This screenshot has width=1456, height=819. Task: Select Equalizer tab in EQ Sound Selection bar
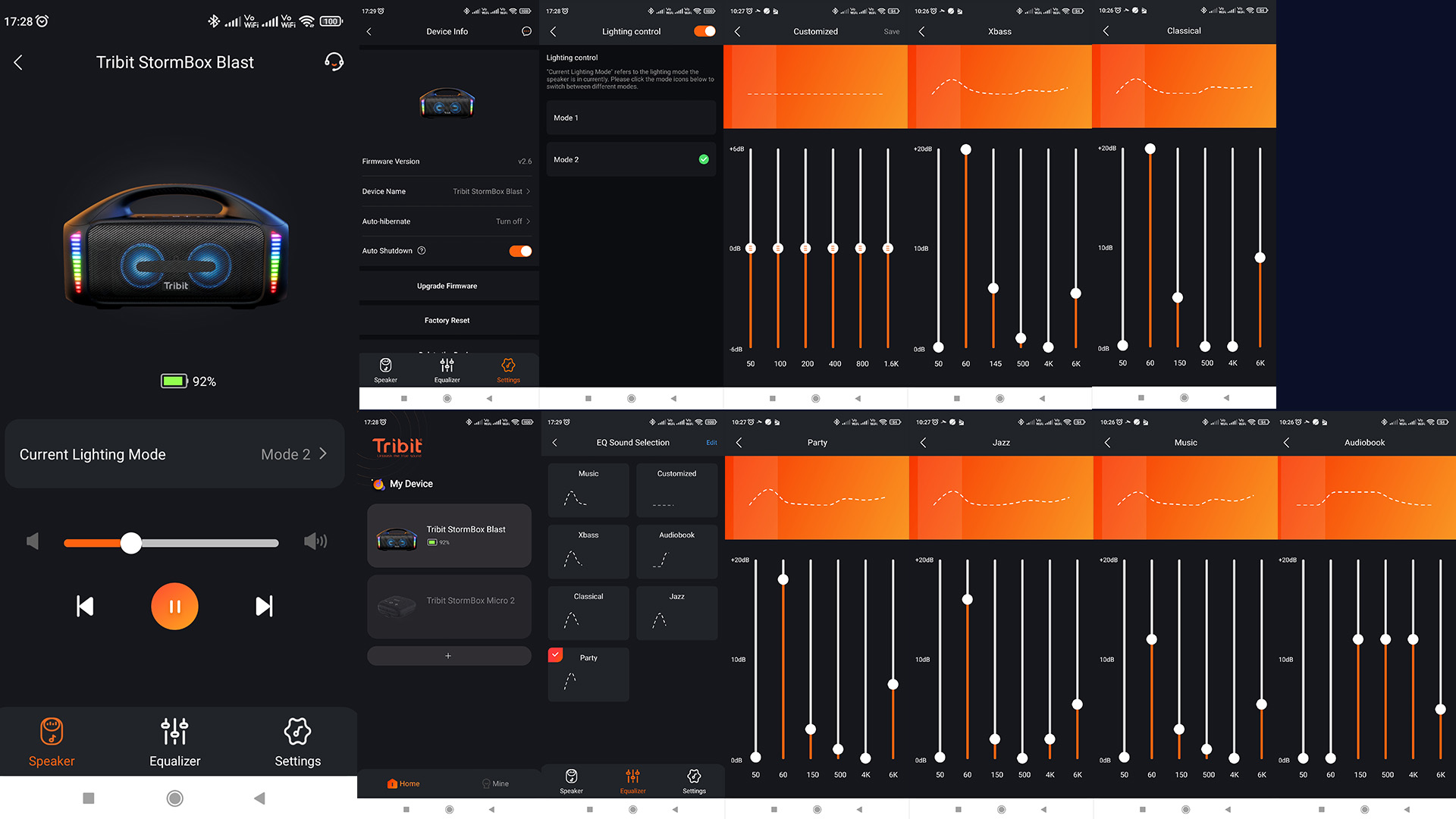click(632, 781)
